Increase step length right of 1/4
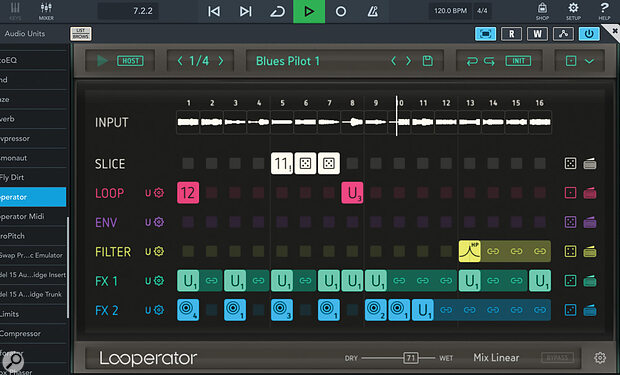Viewport: 620px width, 375px height. pyautogui.click(x=221, y=61)
